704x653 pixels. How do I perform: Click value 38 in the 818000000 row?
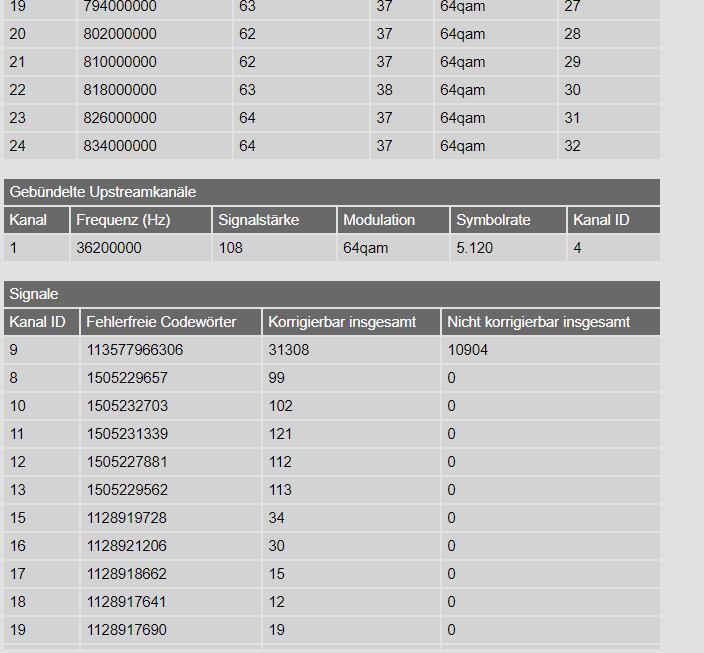point(384,90)
